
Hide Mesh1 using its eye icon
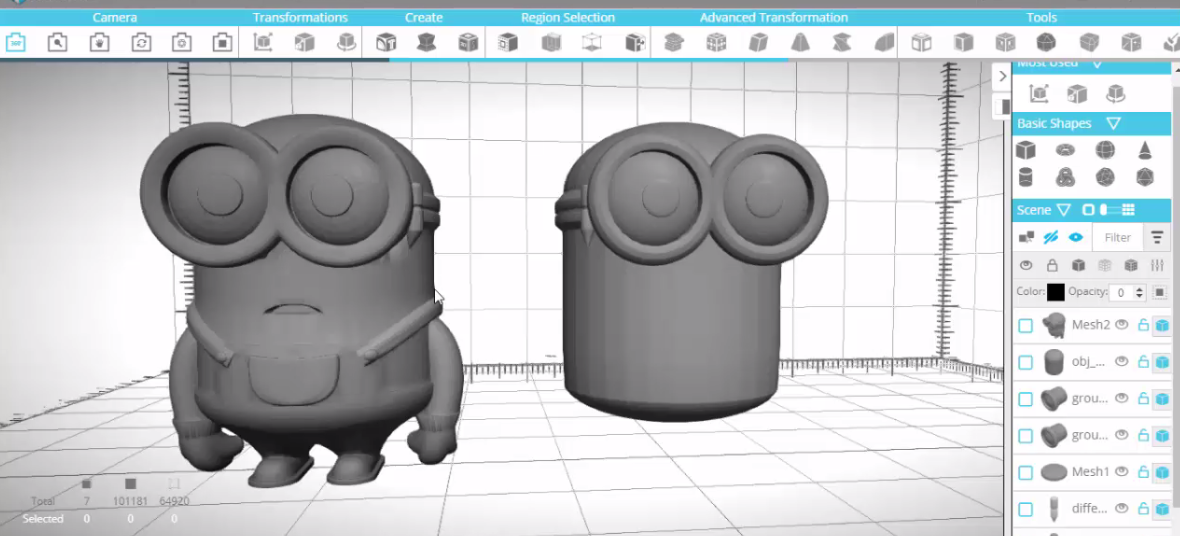tap(1121, 472)
